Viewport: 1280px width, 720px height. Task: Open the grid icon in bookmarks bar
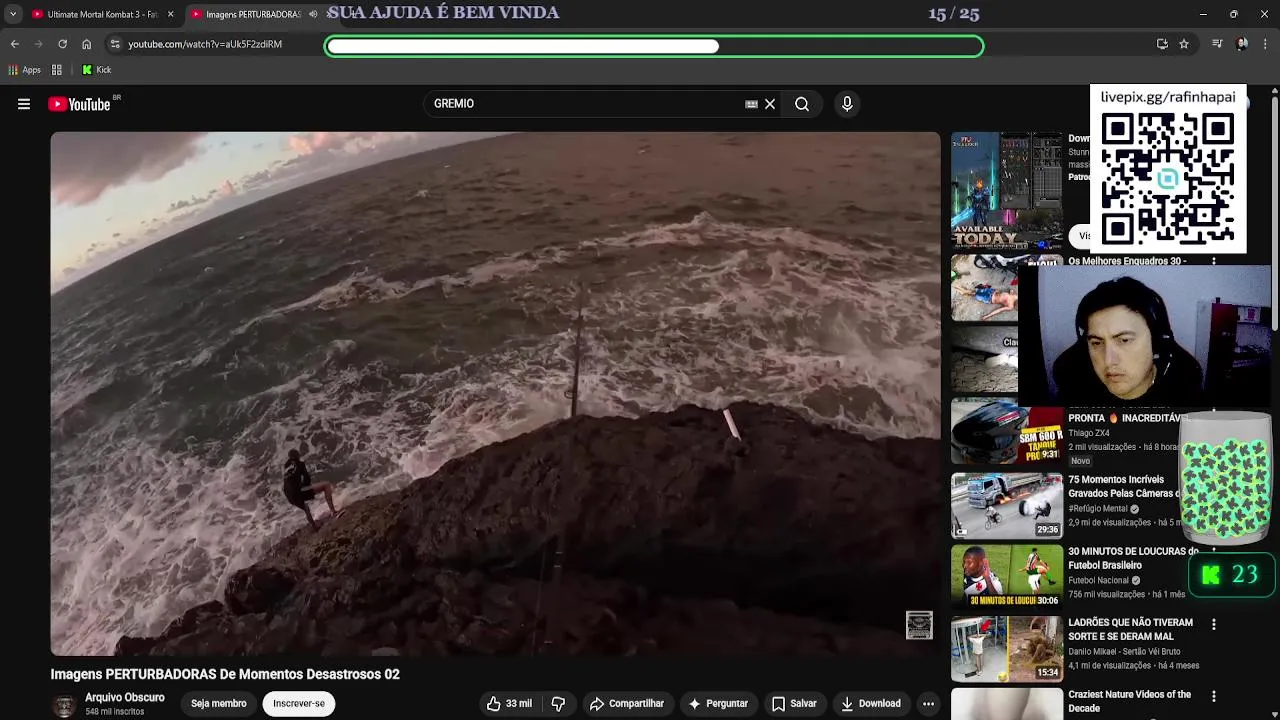click(57, 70)
